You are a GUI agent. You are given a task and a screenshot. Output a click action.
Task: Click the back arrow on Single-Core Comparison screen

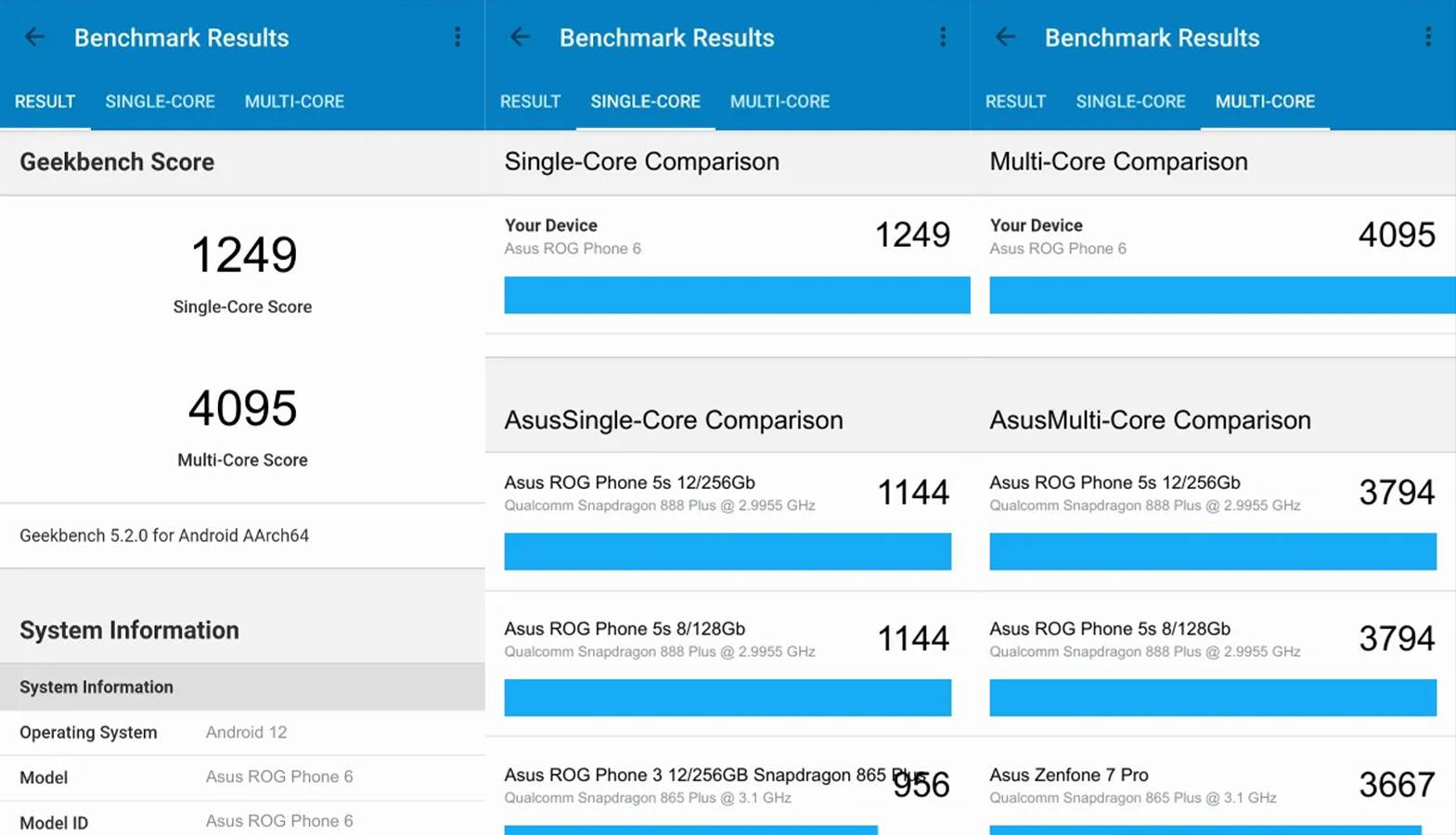pyautogui.click(x=520, y=37)
